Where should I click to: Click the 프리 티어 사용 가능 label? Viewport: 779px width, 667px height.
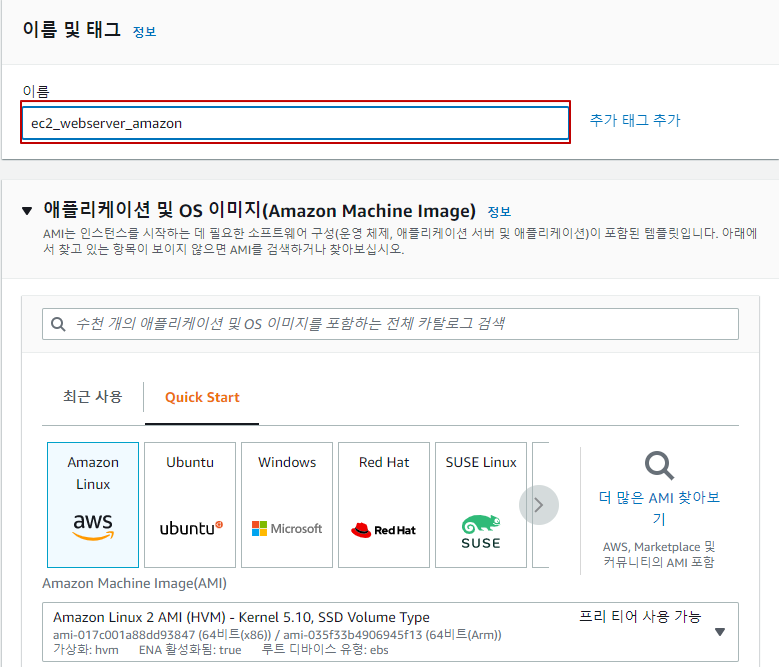(640, 617)
